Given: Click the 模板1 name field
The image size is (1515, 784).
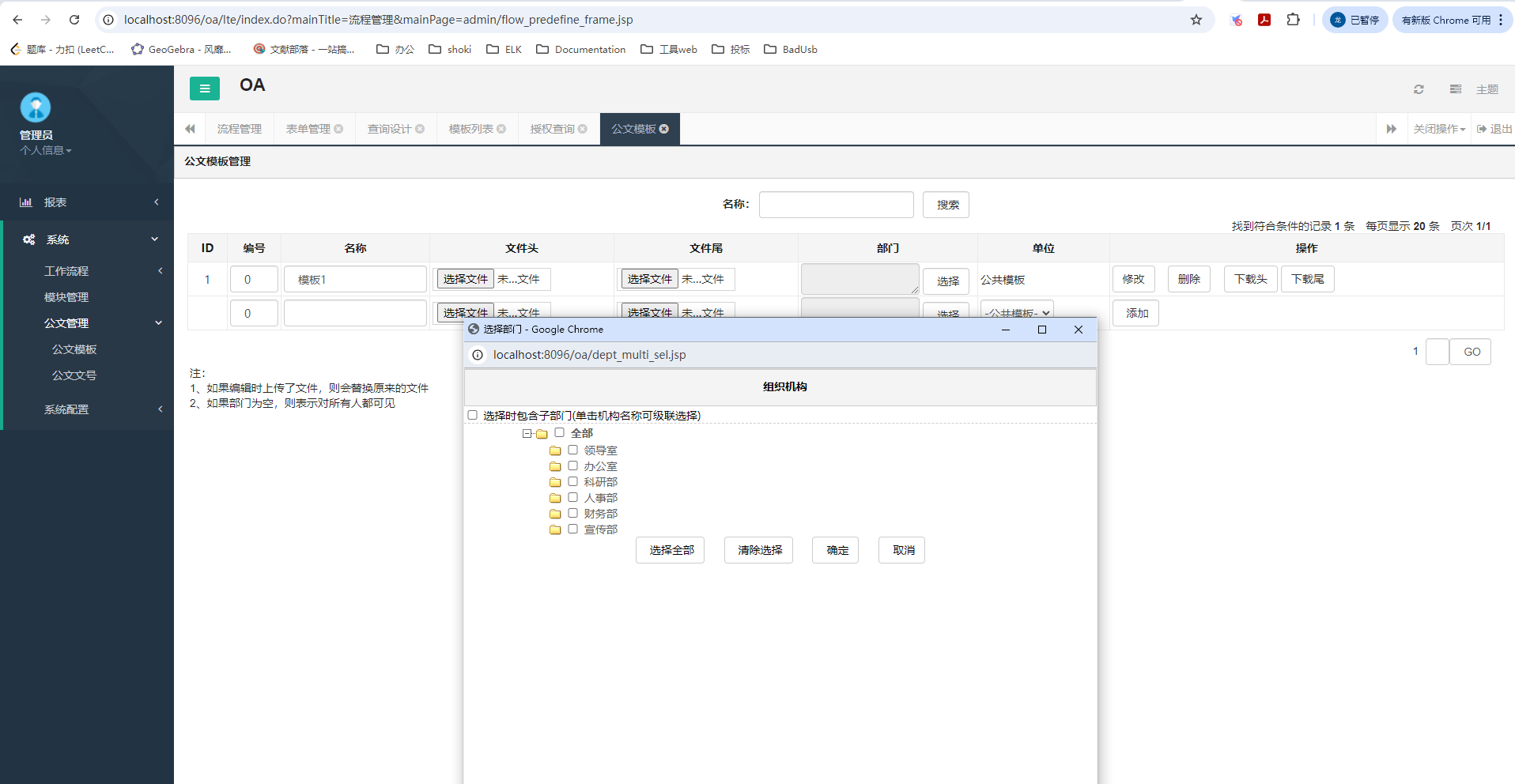Looking at the screenshot, I should 356,279.
